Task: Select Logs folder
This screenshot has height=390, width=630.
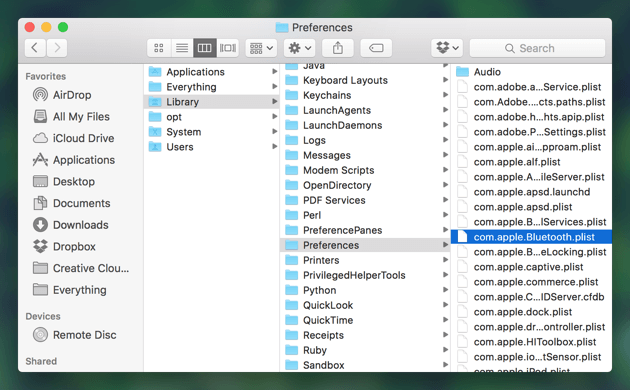Action: [365, 140]
